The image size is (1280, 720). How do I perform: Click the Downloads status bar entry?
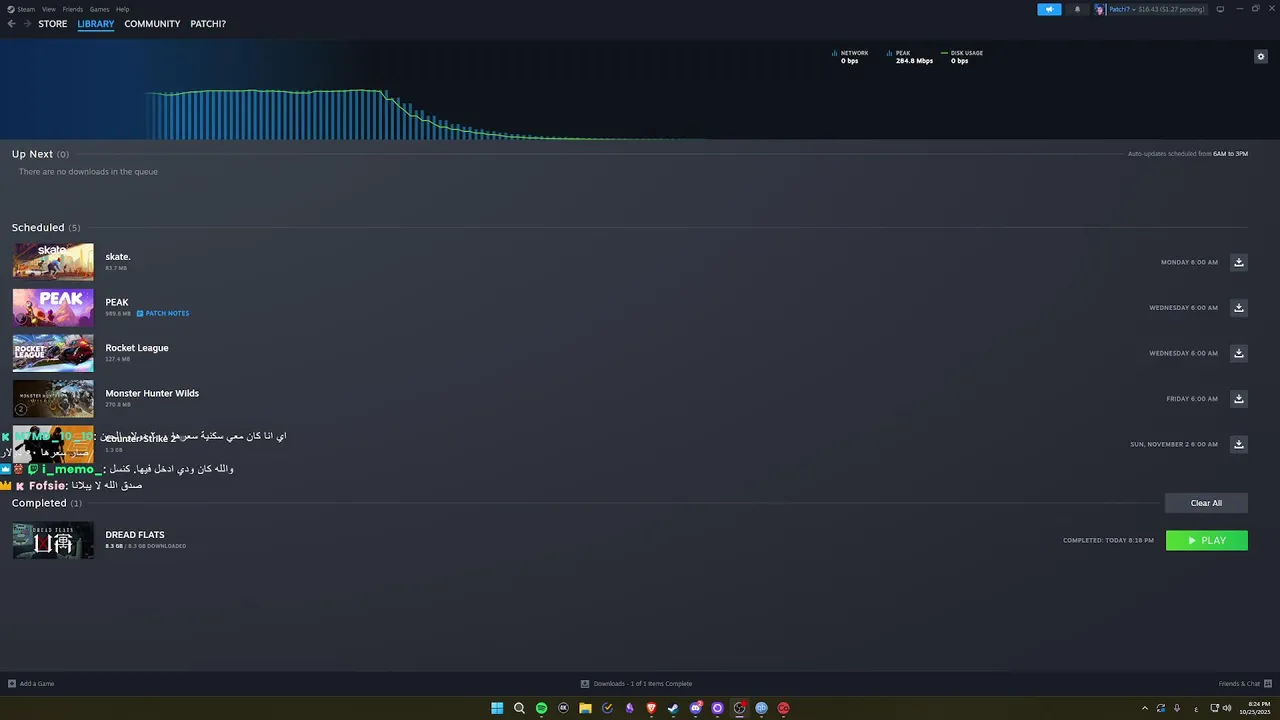pyautogui.click(x=636, y=684)
